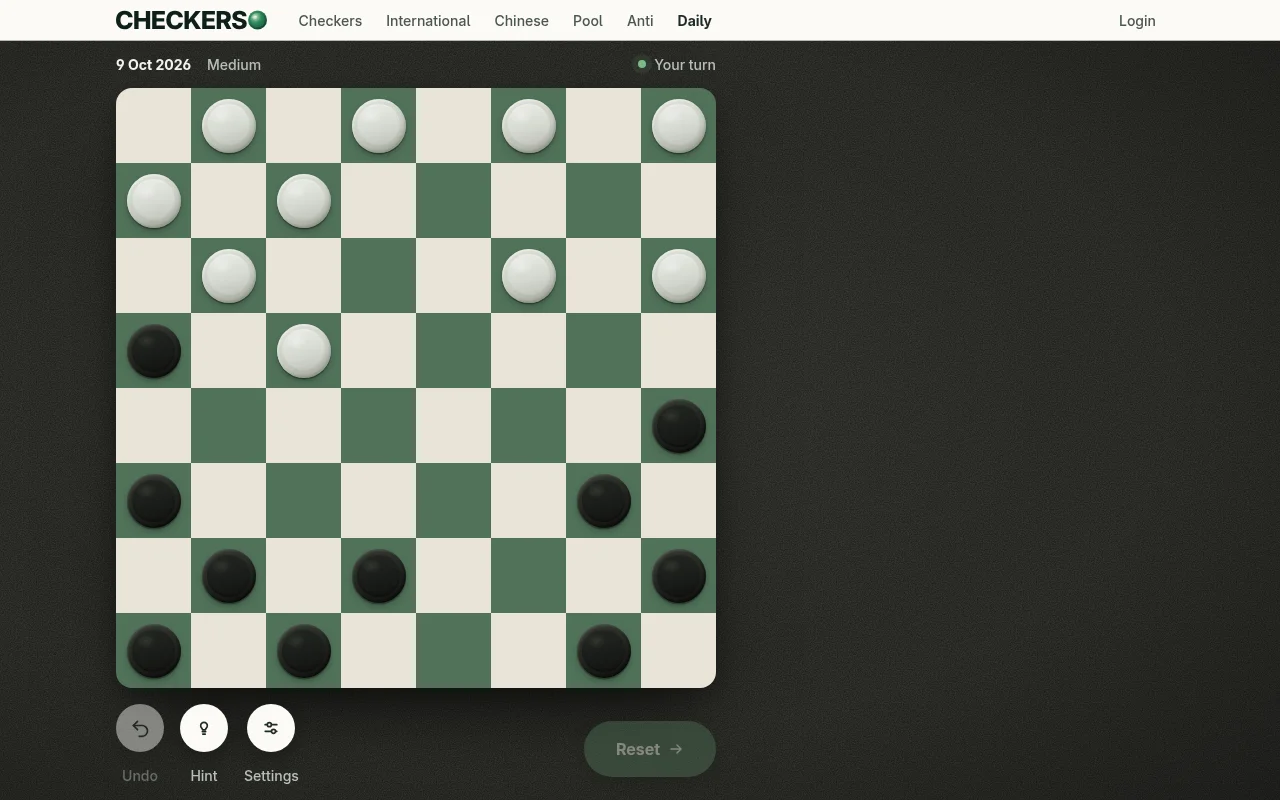Select black piece in bottom row, third column
The width and height of the screenshot is (1280, 800).
[304, 651]
